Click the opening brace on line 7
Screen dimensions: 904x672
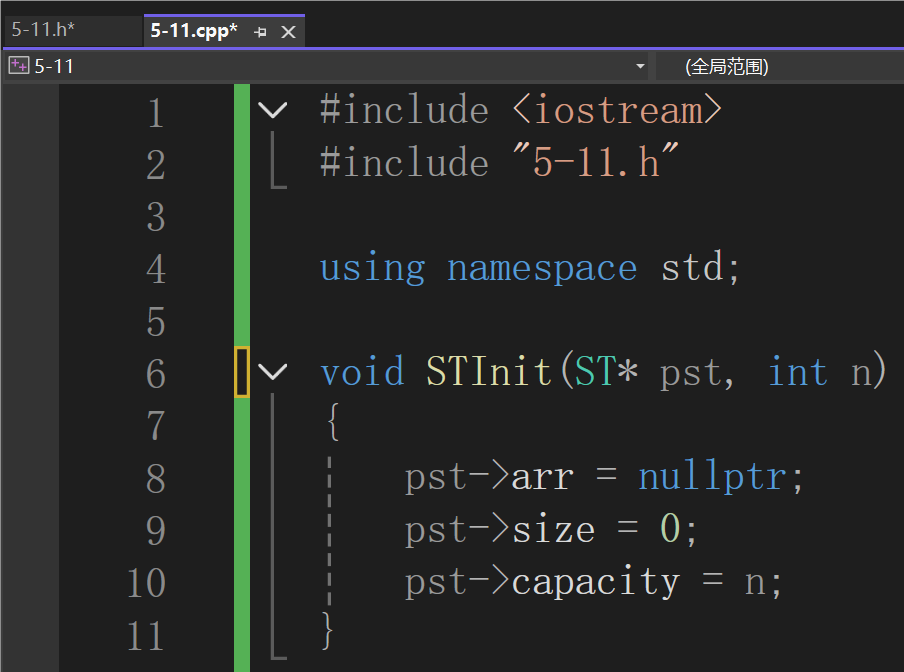pos(333,422)
